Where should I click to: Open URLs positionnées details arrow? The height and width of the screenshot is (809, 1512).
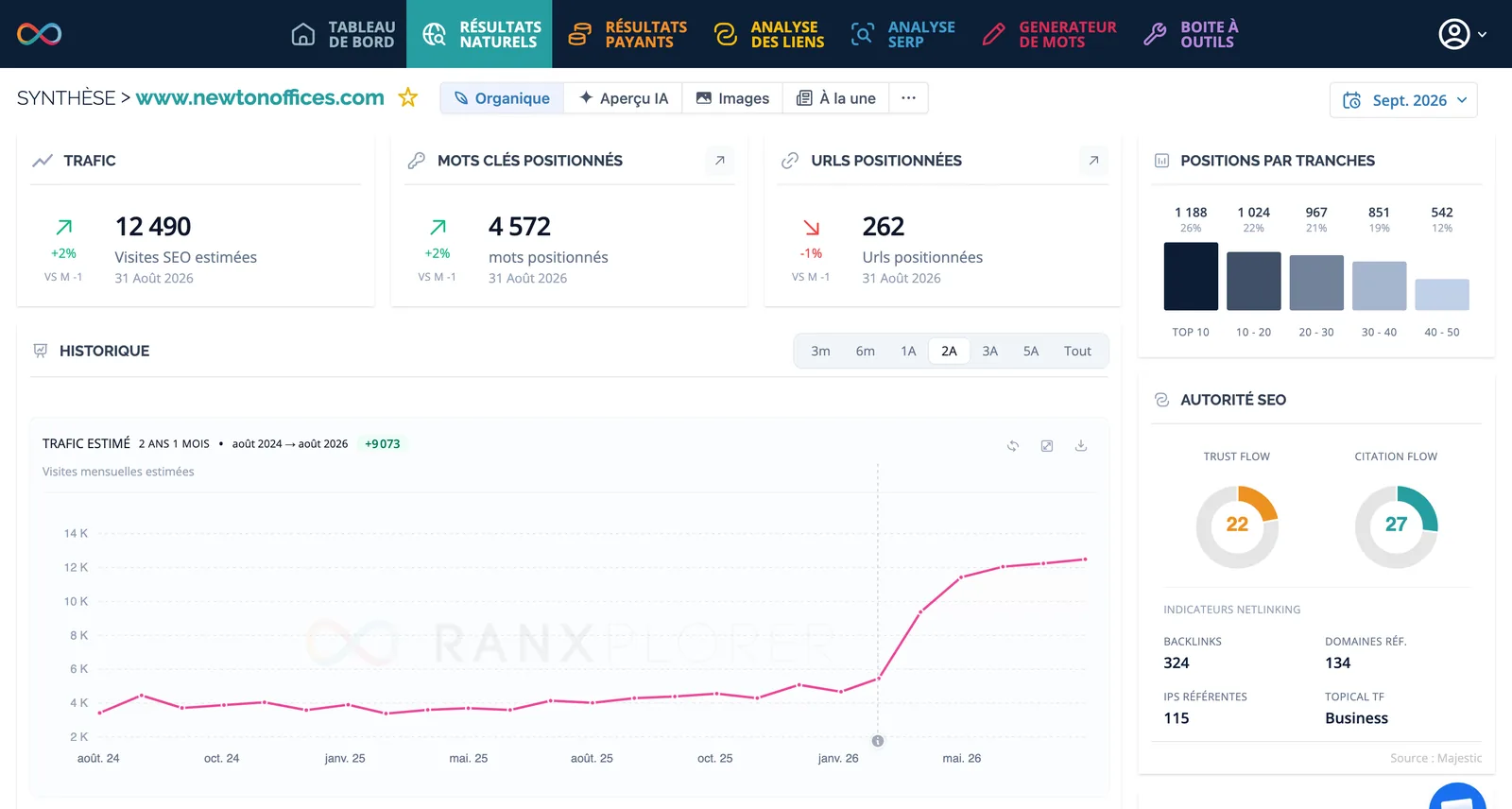pyautogui.click(x=1093, y=161)
